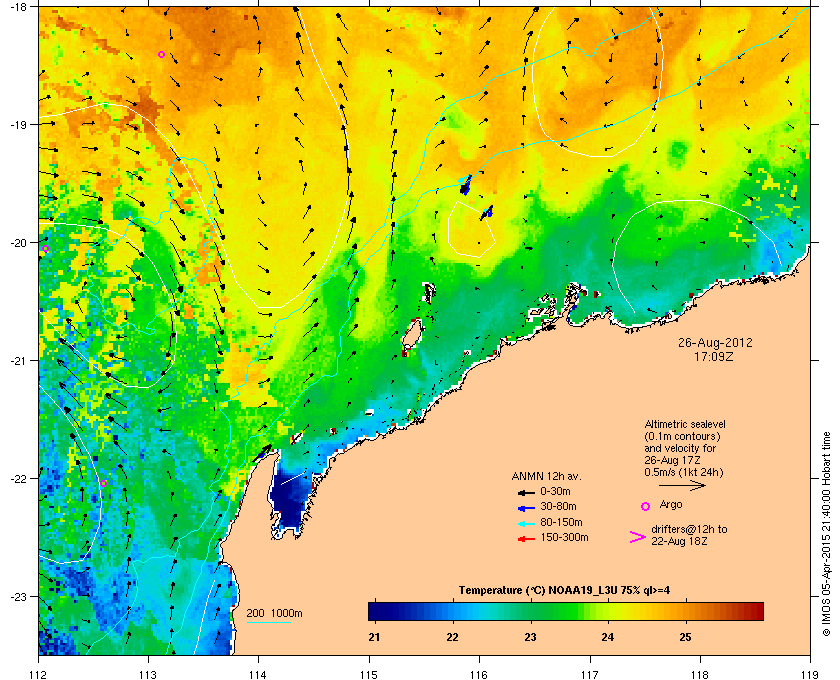Click colorbar tick label '22'

pyautogui.click(x=453, y=637)
